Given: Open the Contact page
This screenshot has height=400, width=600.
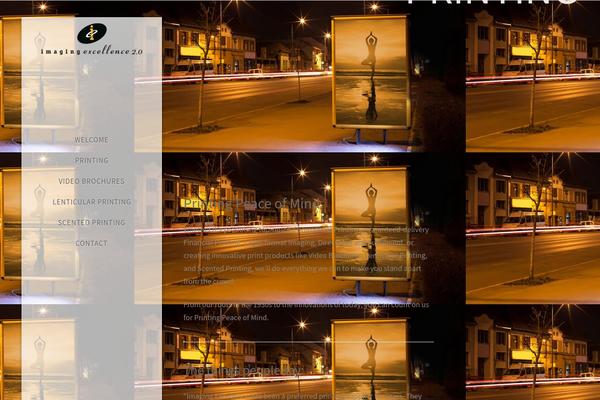Looking at the screenshot, I should (x=91, y=243).
